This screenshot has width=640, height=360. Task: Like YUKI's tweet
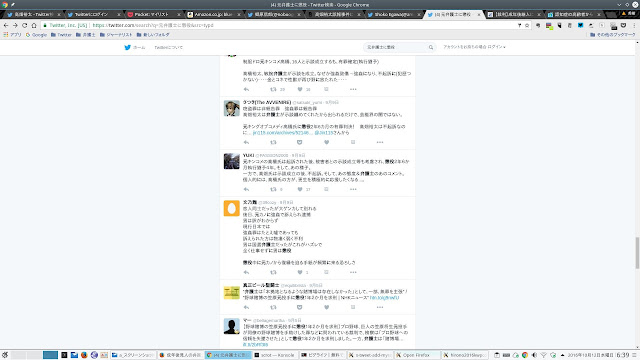[300, 189]
